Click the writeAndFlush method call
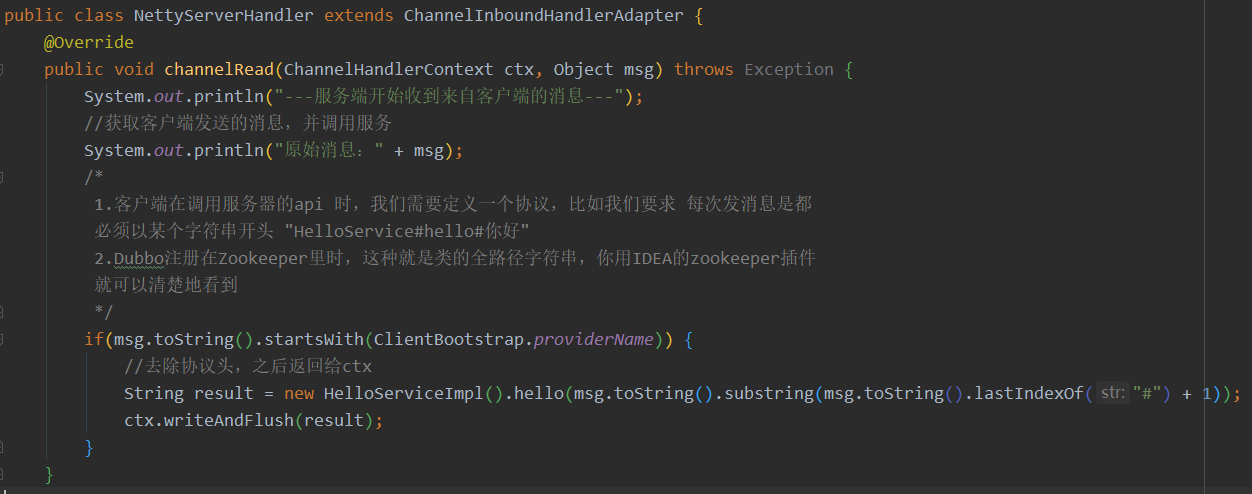 coord(229,420)
